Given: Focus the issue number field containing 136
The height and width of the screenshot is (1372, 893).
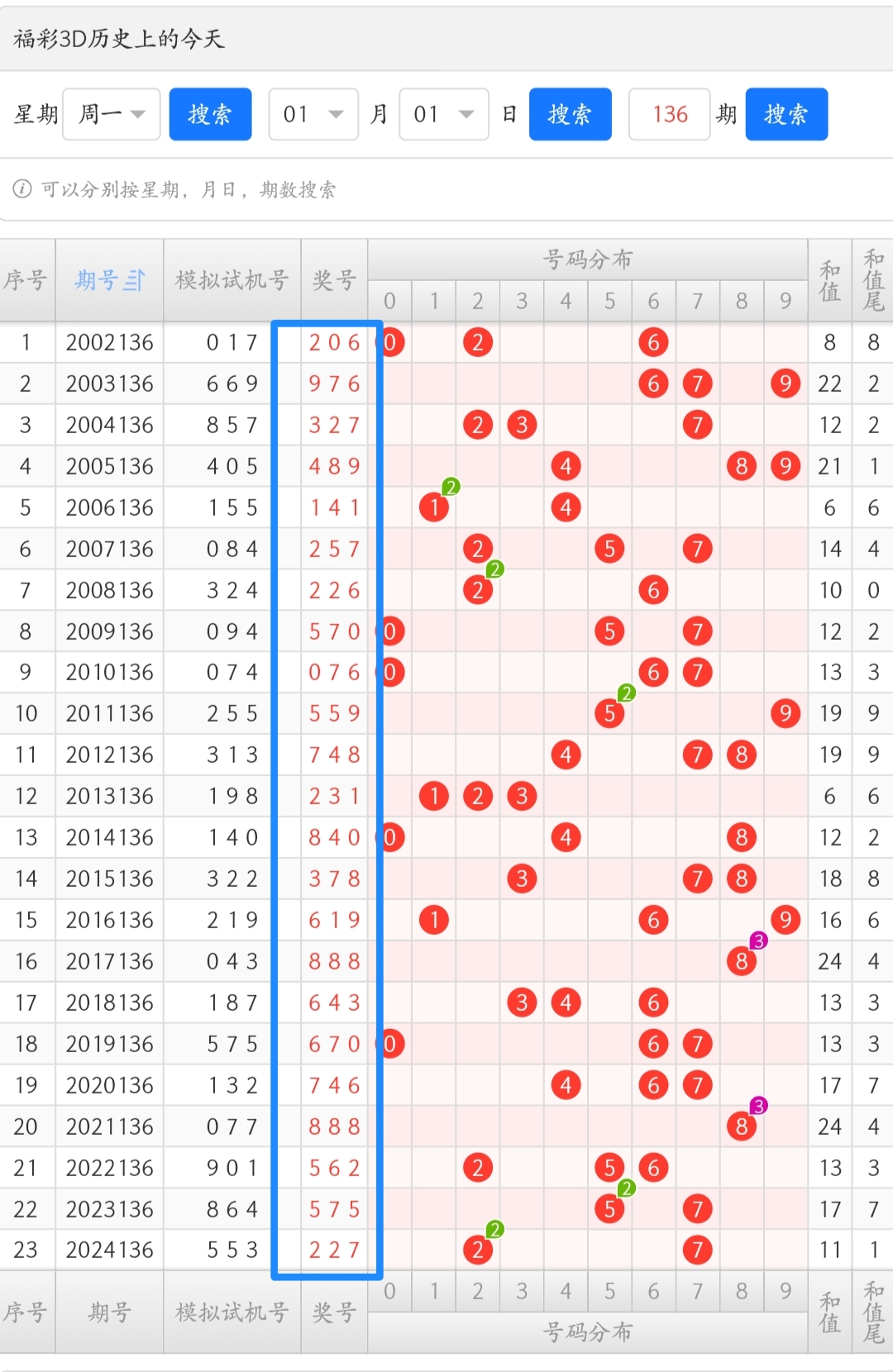Looking at the screenshot, I should tap(669, 114).
